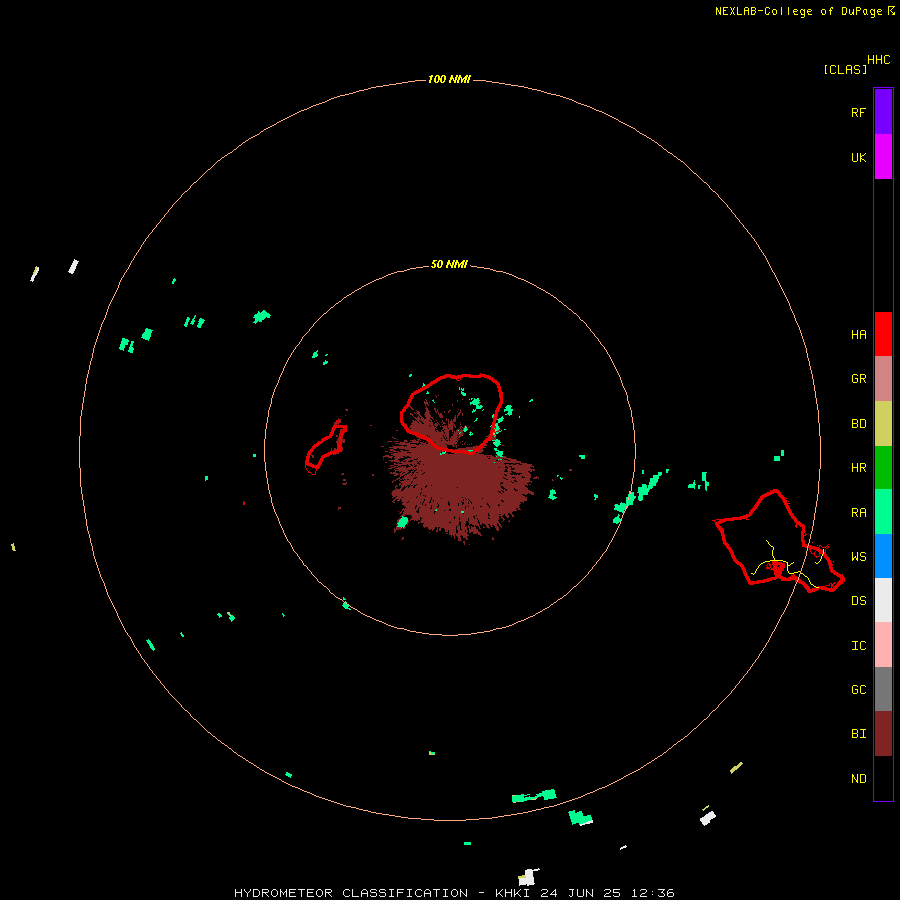Click the WS blue legend swatch
The height and width of the screenshot is (900, 900).
click(x=883, y=556)
